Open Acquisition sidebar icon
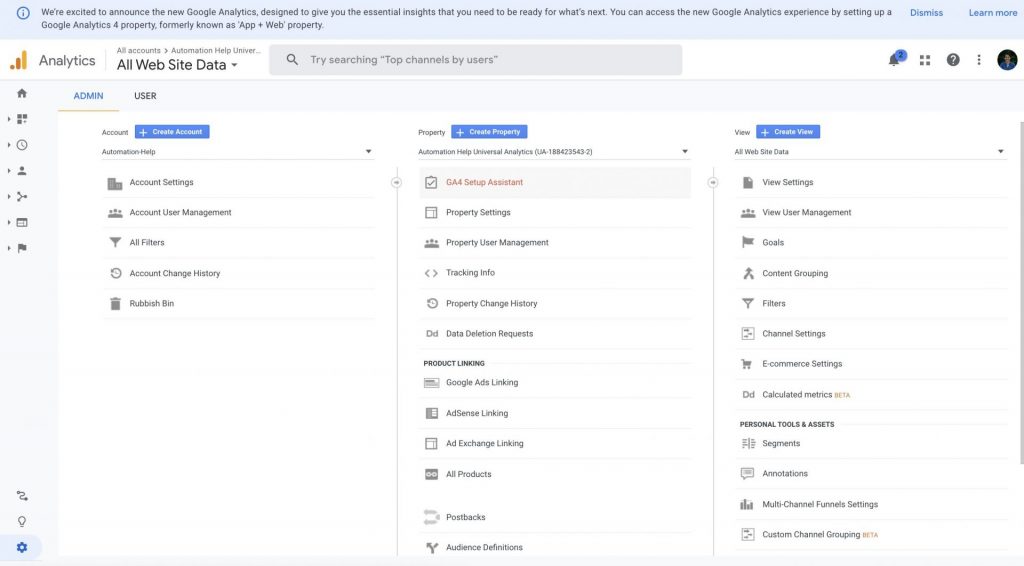Screen dimensions: 1024x566 pyautogui.click(x=22, y=197)
